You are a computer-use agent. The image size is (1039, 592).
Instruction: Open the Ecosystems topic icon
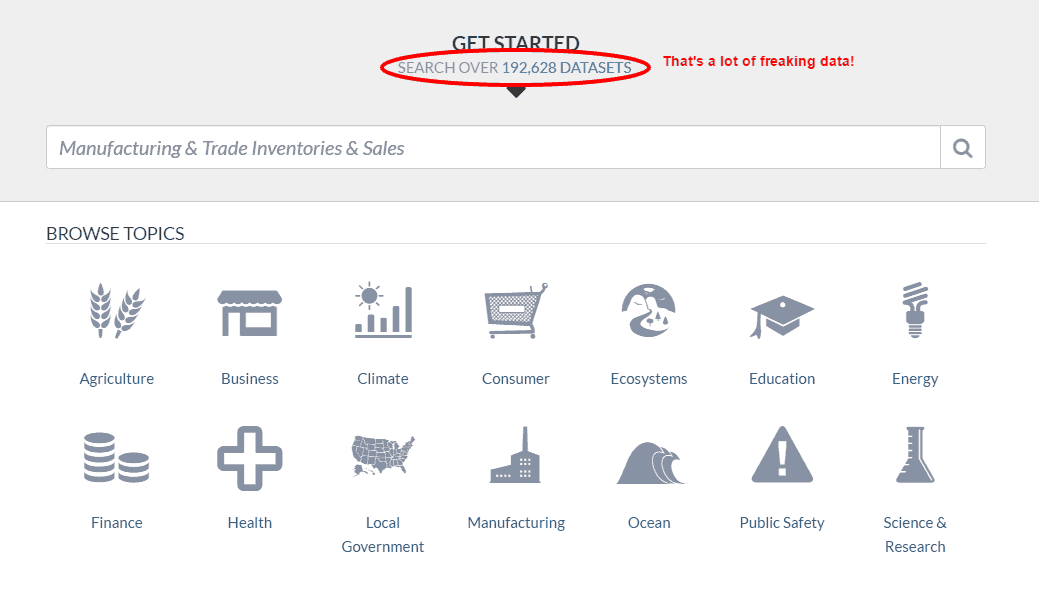[x=648, y=310]
